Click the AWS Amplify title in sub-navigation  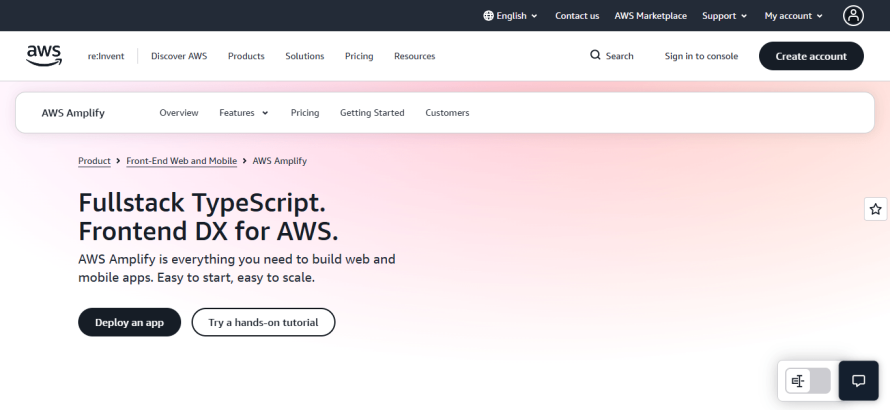pos(73,113)
